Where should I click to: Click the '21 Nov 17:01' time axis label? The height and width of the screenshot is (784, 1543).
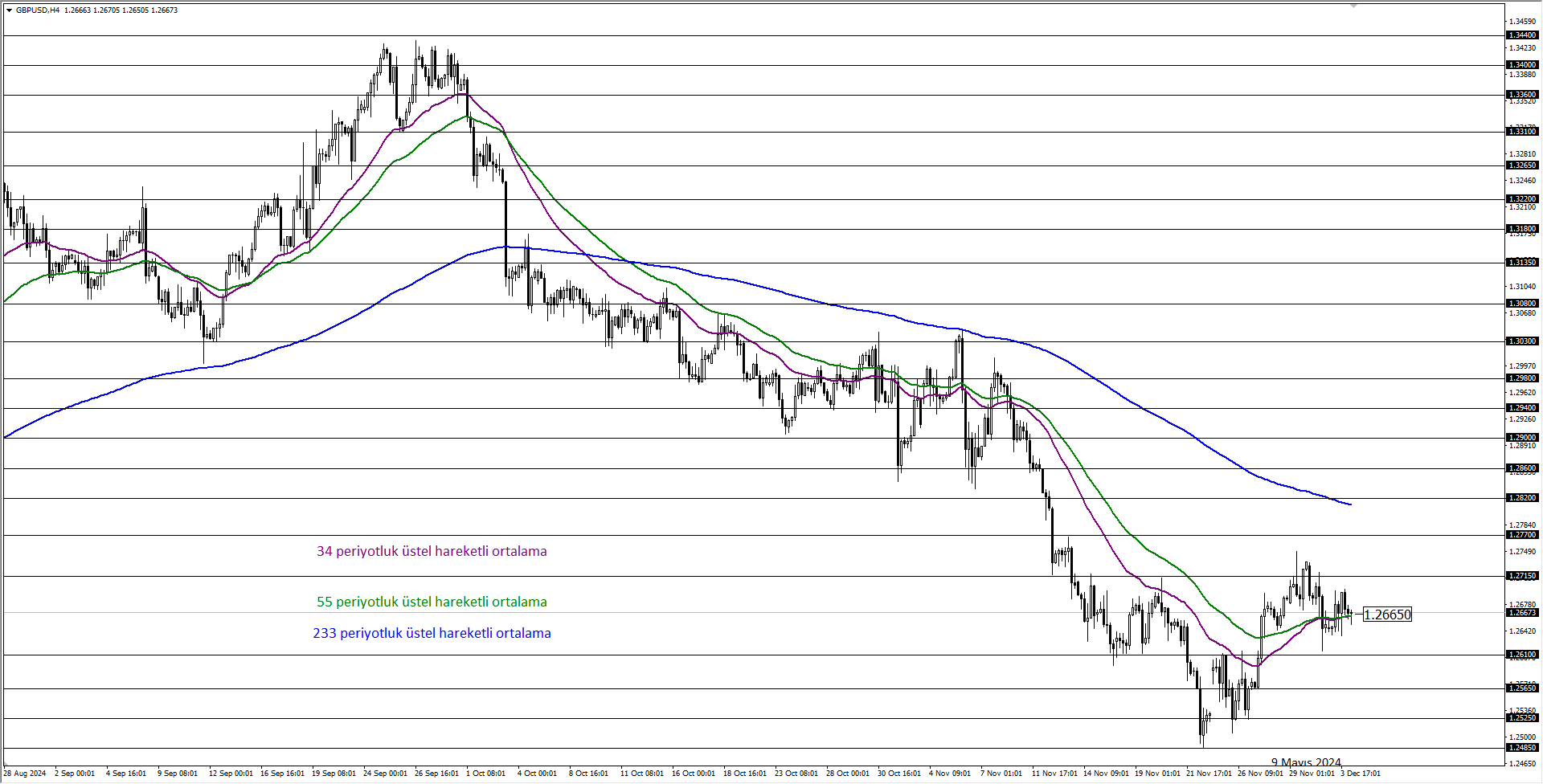click(x=1208, y=774)
